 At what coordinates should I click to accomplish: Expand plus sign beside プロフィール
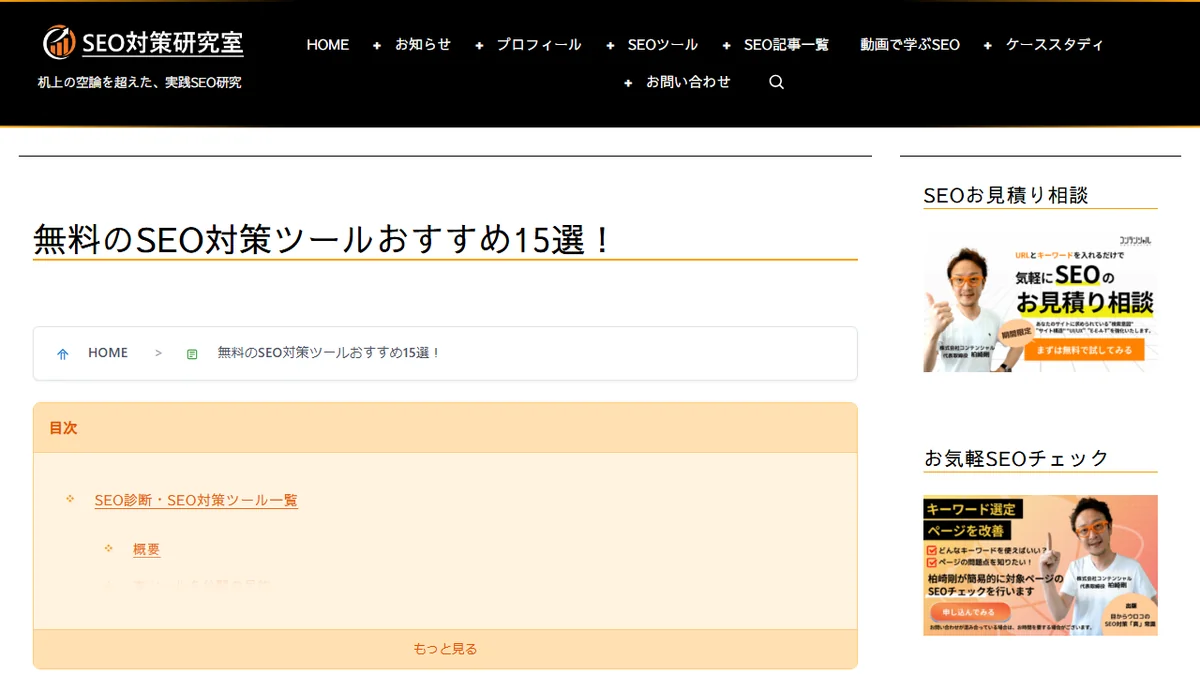click(x=479, y=45)
